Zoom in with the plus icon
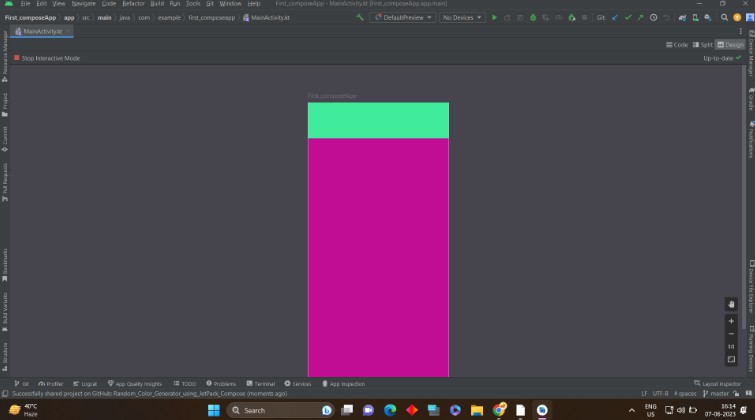Image resolution: width=755 pixels, height=420 pixels. click(x=731, y=321)
